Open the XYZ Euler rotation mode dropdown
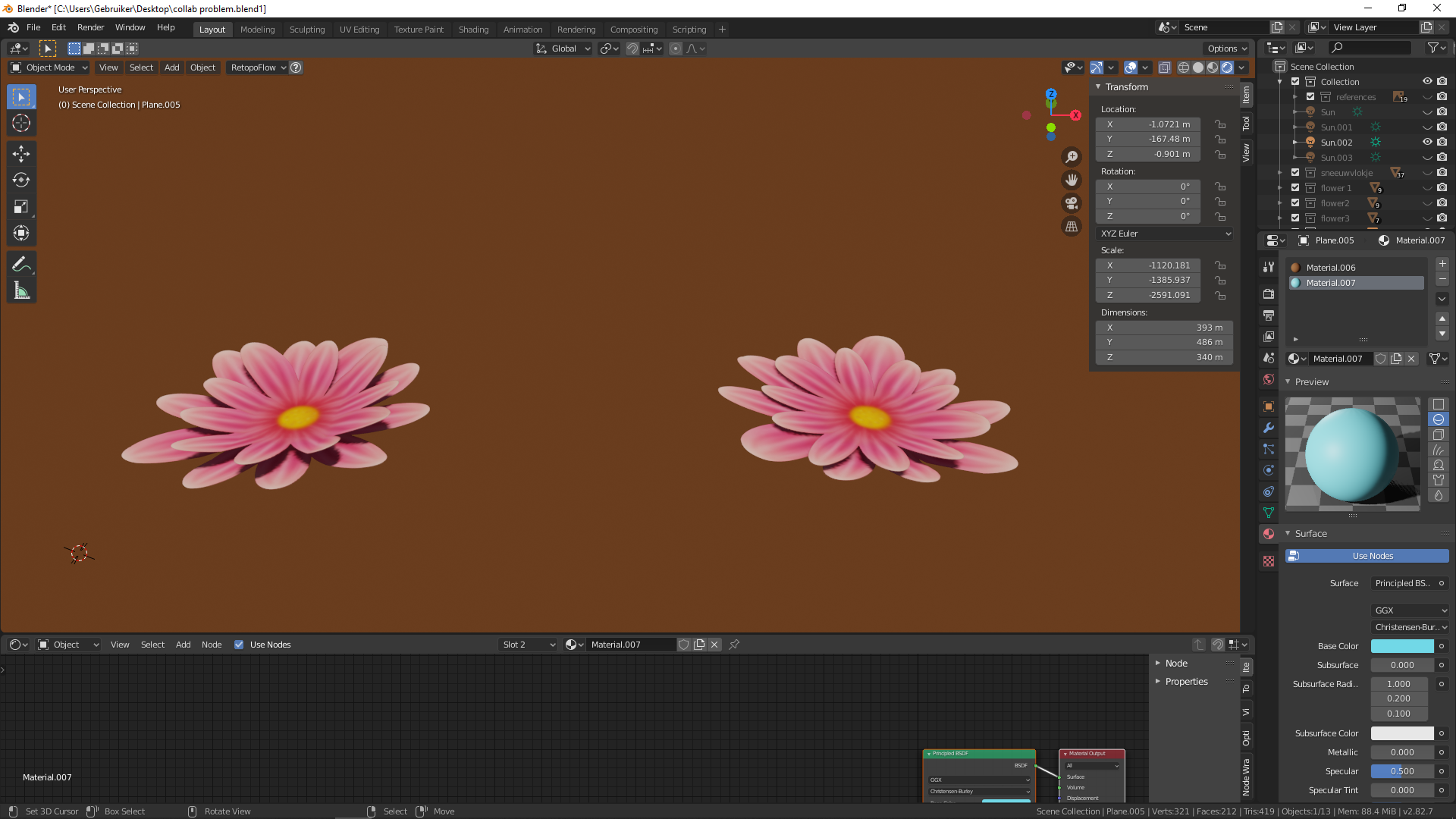Viewport: 1456px width, 819px height. [1165, 234]
